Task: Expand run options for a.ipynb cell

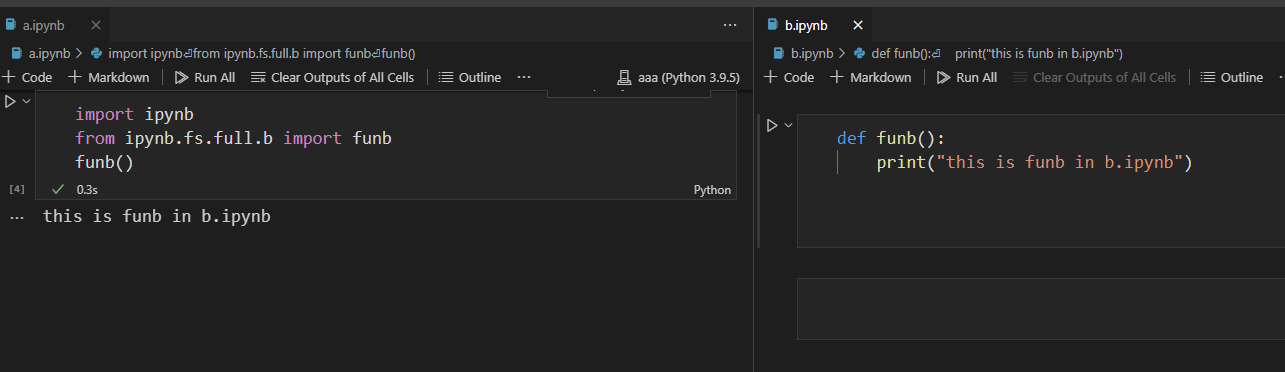Action: point(27,101)
